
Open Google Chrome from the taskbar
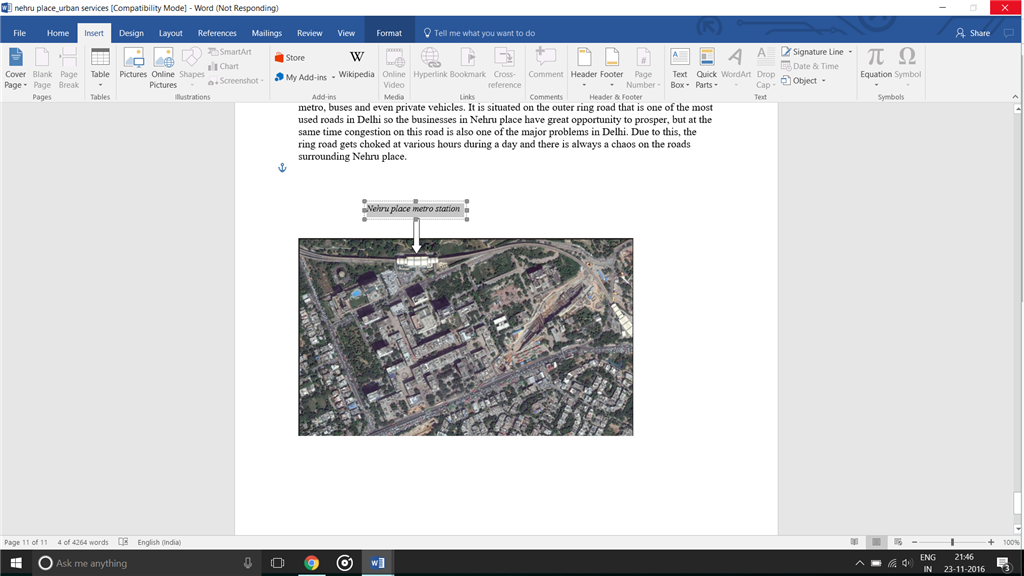[x=312, y=563]
